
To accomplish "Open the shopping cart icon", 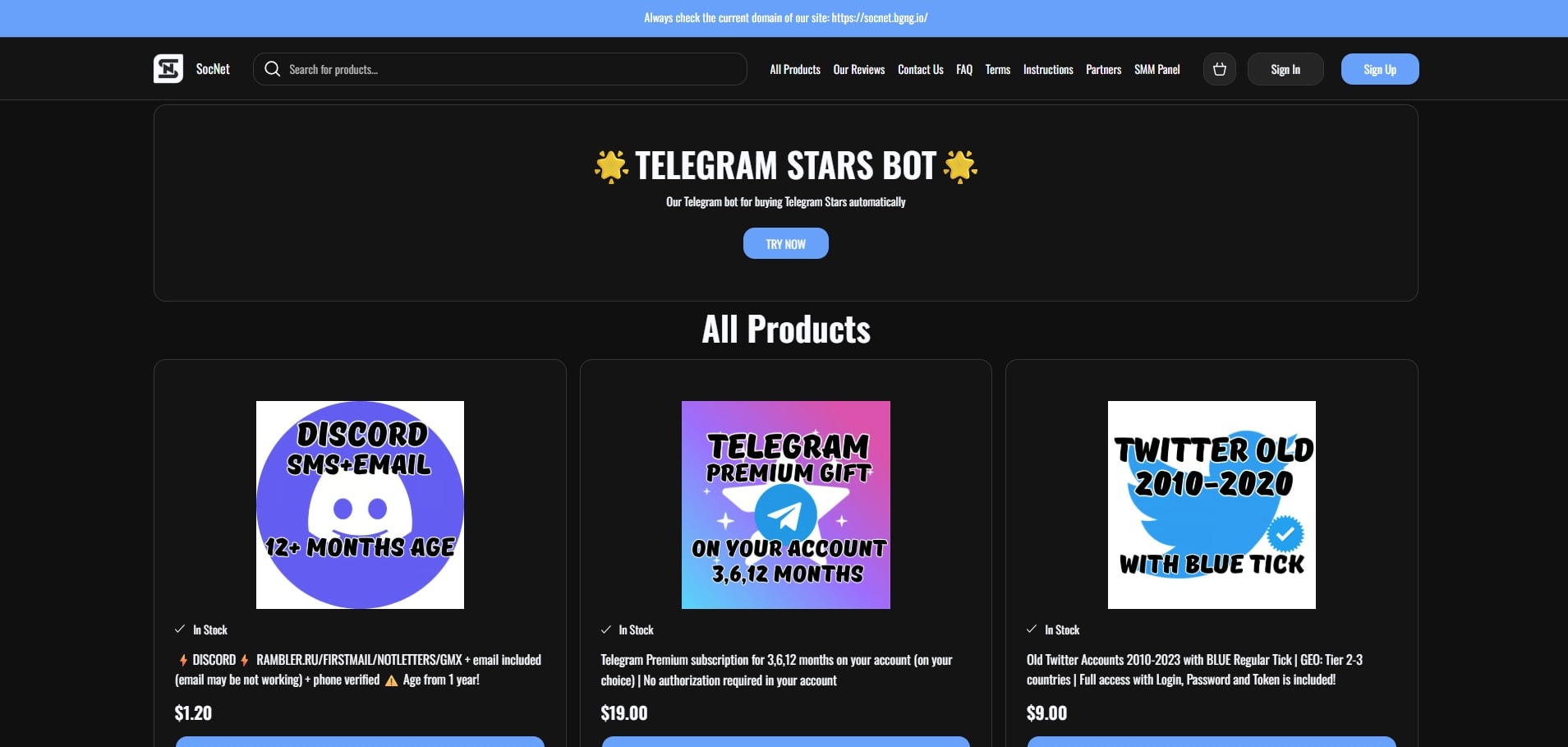I will pyautogui.click(x=1220, y=69).
